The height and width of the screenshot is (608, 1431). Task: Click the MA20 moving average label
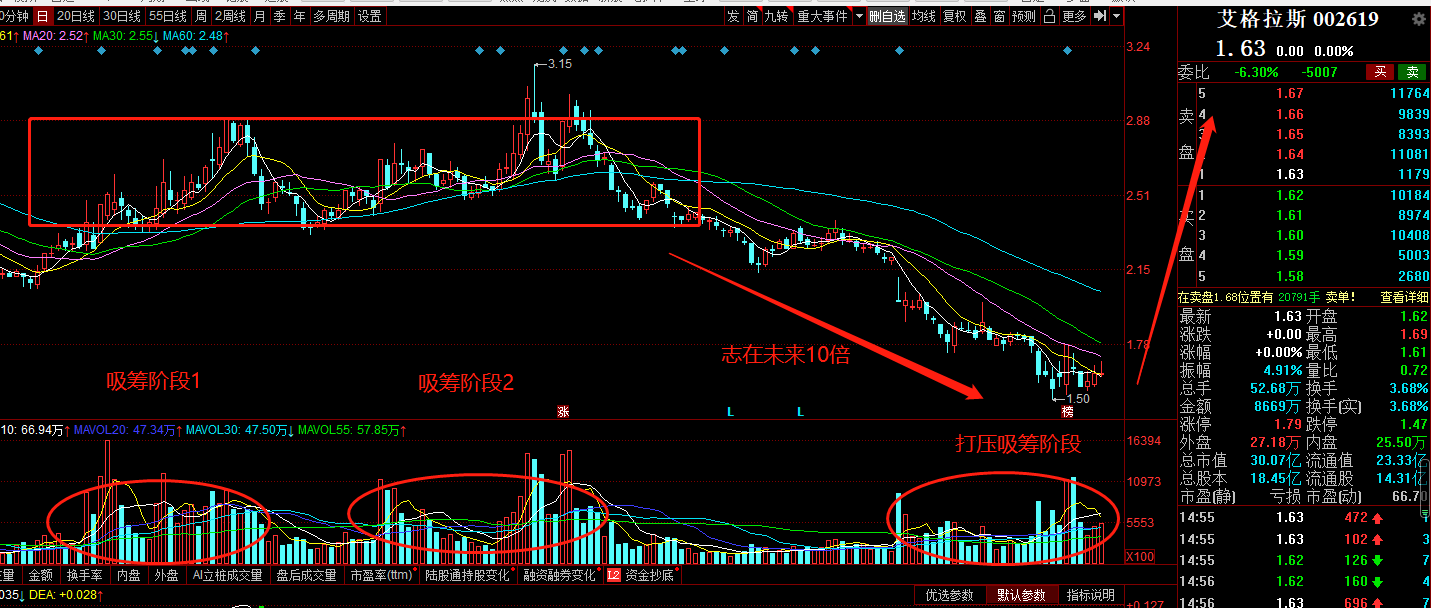coord(56,36)
